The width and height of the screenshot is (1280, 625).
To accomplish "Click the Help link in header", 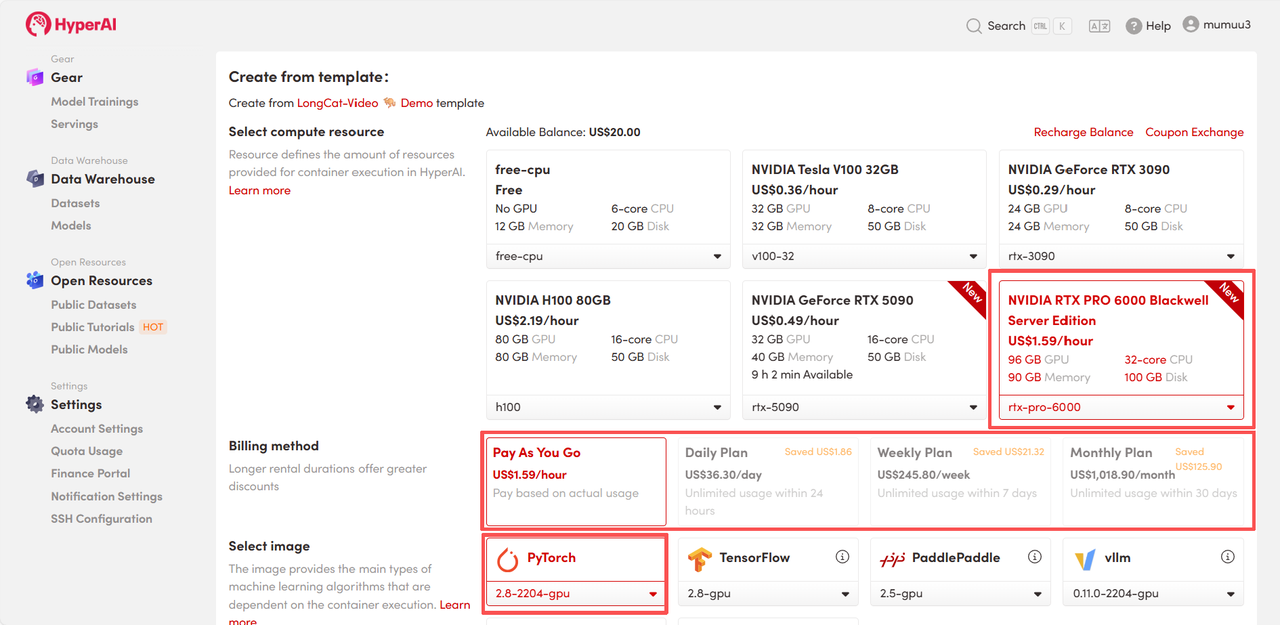I will click(x=1158, y=26).
